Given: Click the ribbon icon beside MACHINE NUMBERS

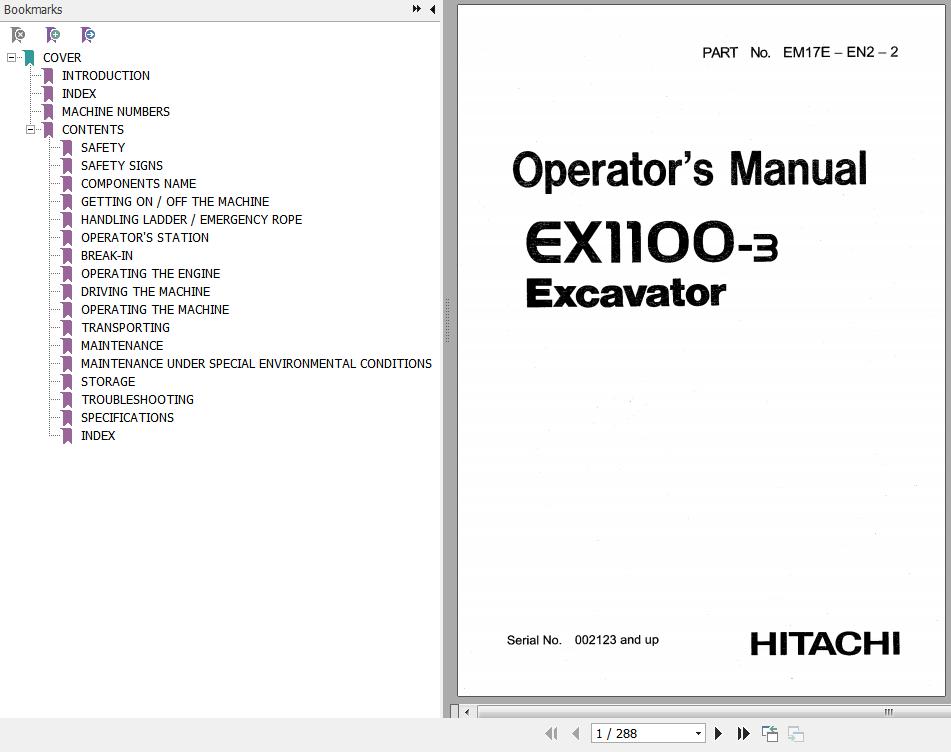Looking at the screenshot, I should coord(49,112).
